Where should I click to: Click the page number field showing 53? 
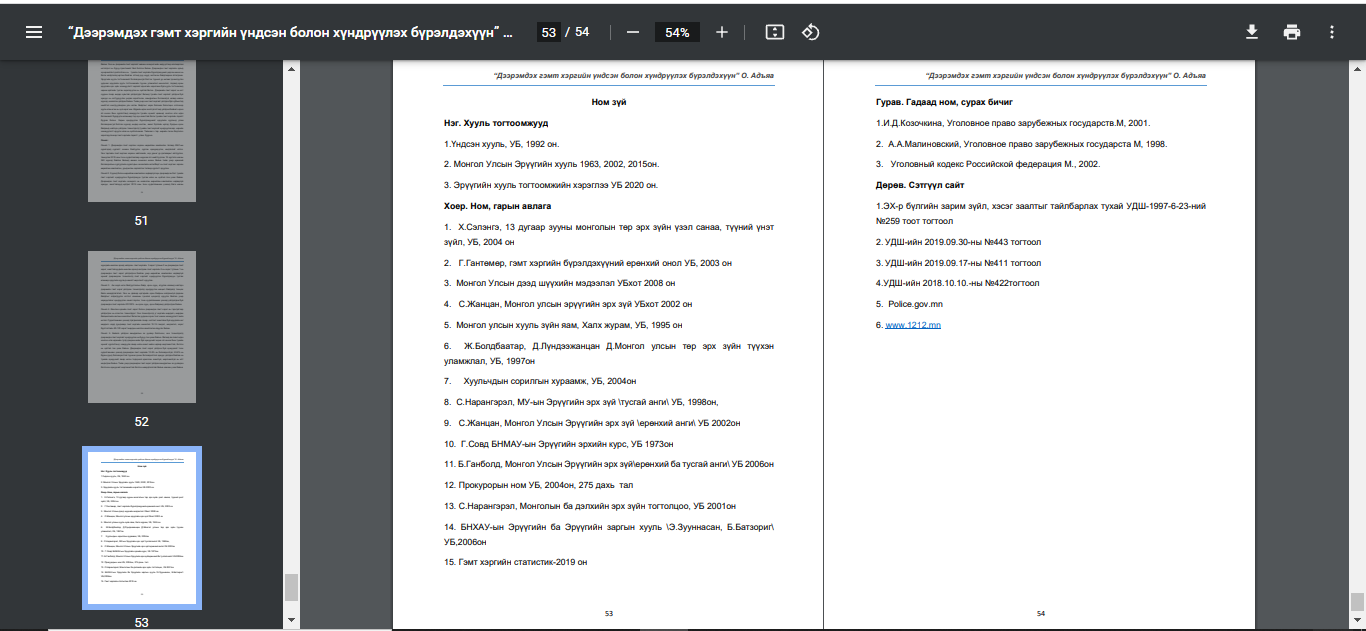548,32
